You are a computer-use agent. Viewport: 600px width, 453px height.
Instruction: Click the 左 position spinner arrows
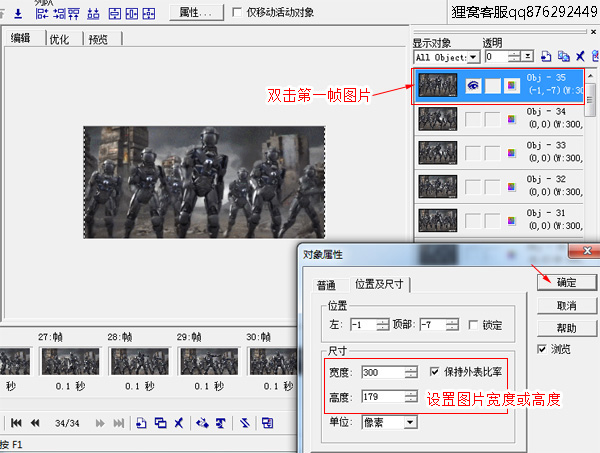pyautogui.click(x=382, y=325)
